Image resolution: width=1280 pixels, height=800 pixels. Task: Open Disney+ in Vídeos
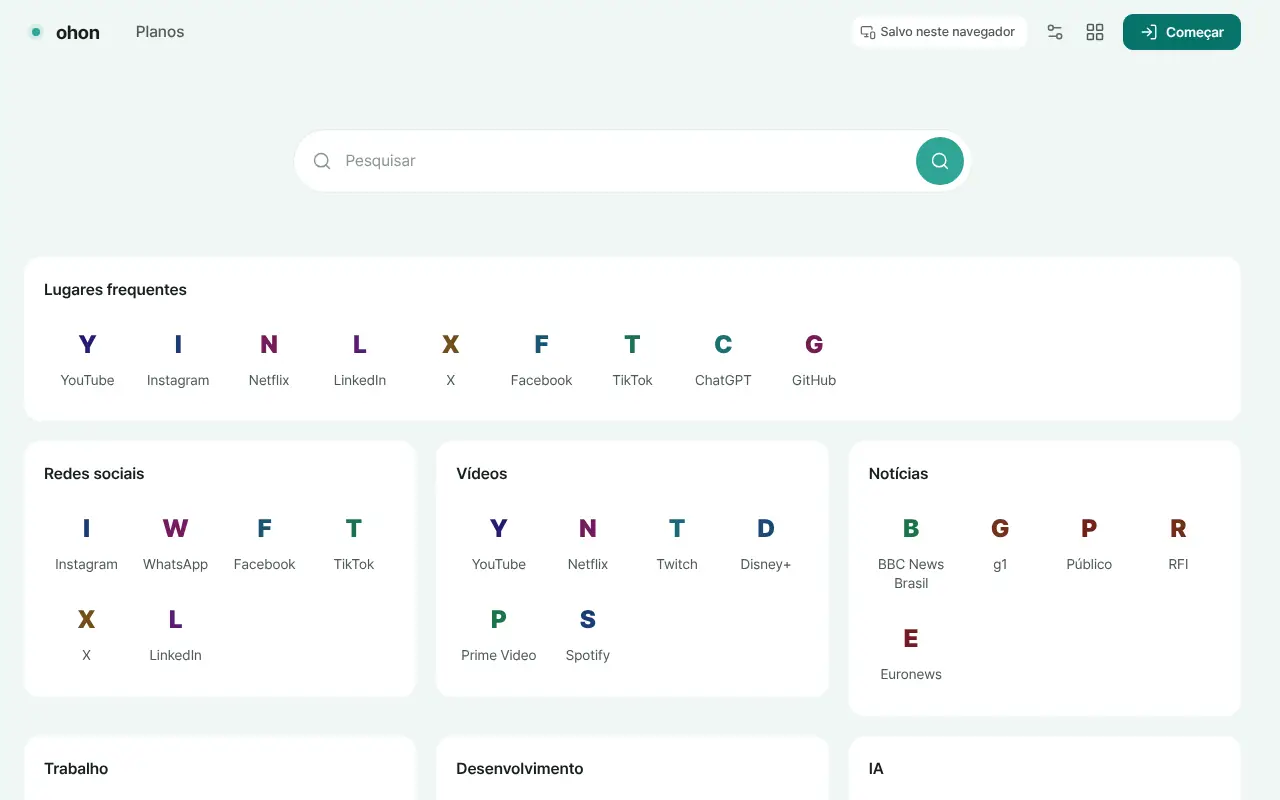[x=766, y=544]
